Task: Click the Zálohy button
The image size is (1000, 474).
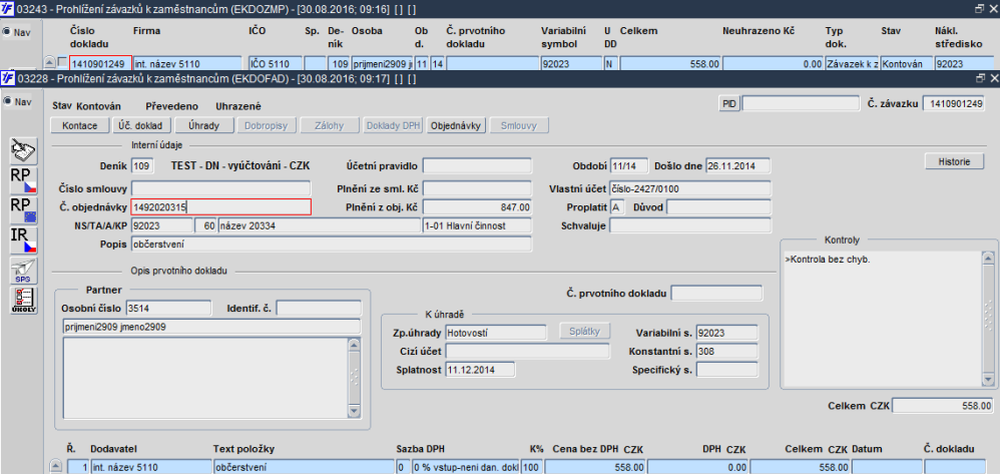Action: coord(330,126)
